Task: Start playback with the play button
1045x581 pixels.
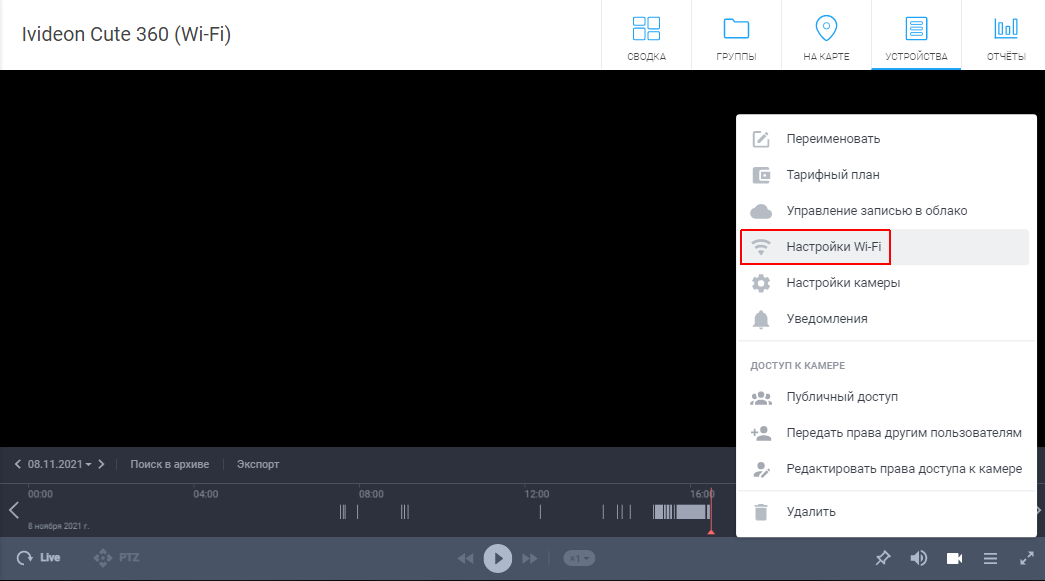Action: (x=498, y=558)
